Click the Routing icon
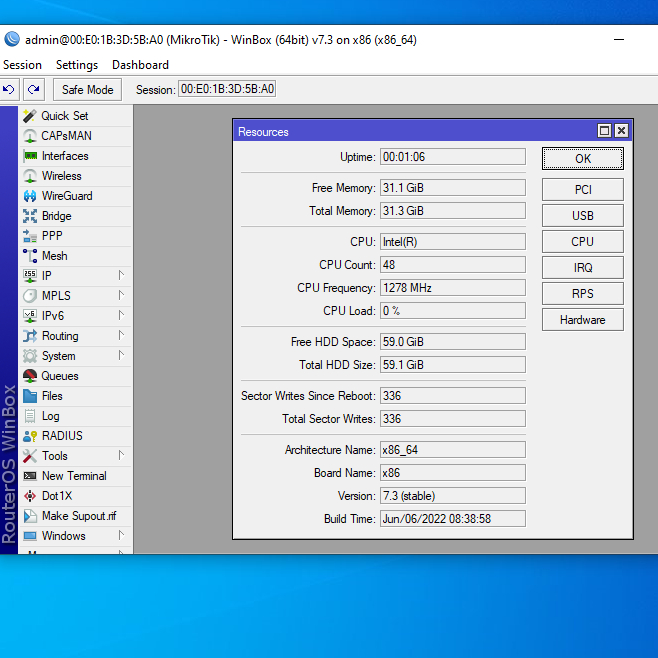 pos(30,336)
